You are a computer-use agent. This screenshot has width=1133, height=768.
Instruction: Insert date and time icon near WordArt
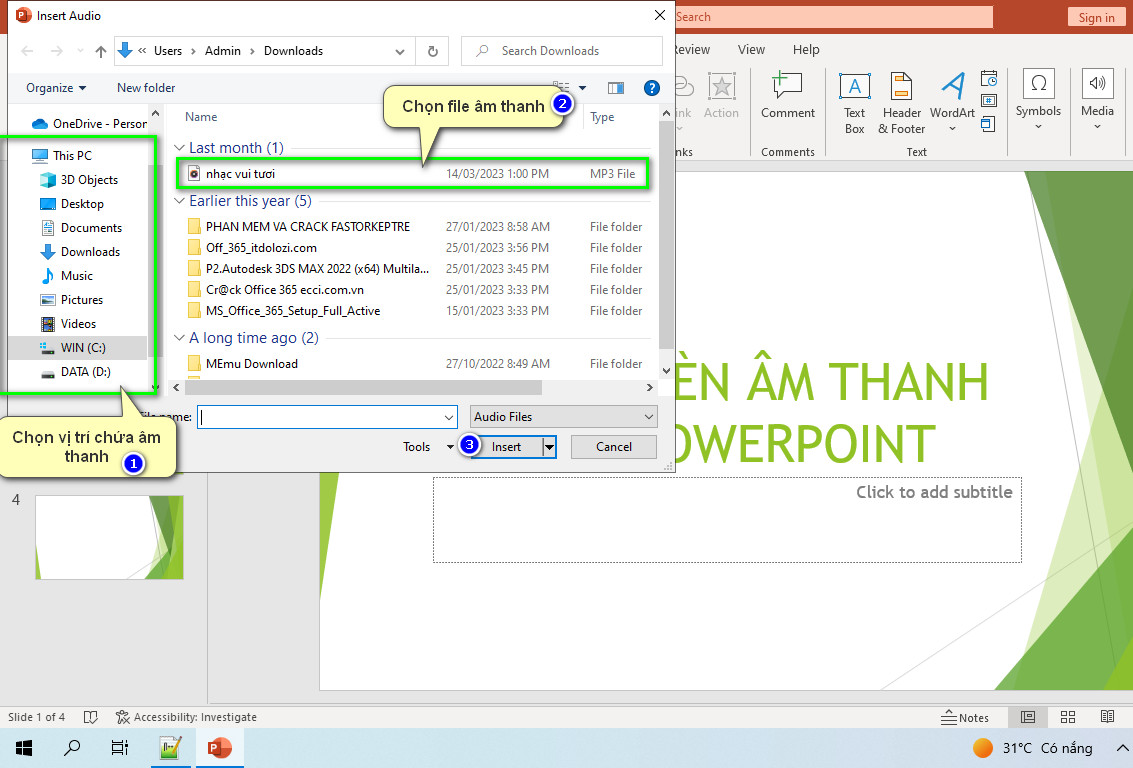pos(989,78)
